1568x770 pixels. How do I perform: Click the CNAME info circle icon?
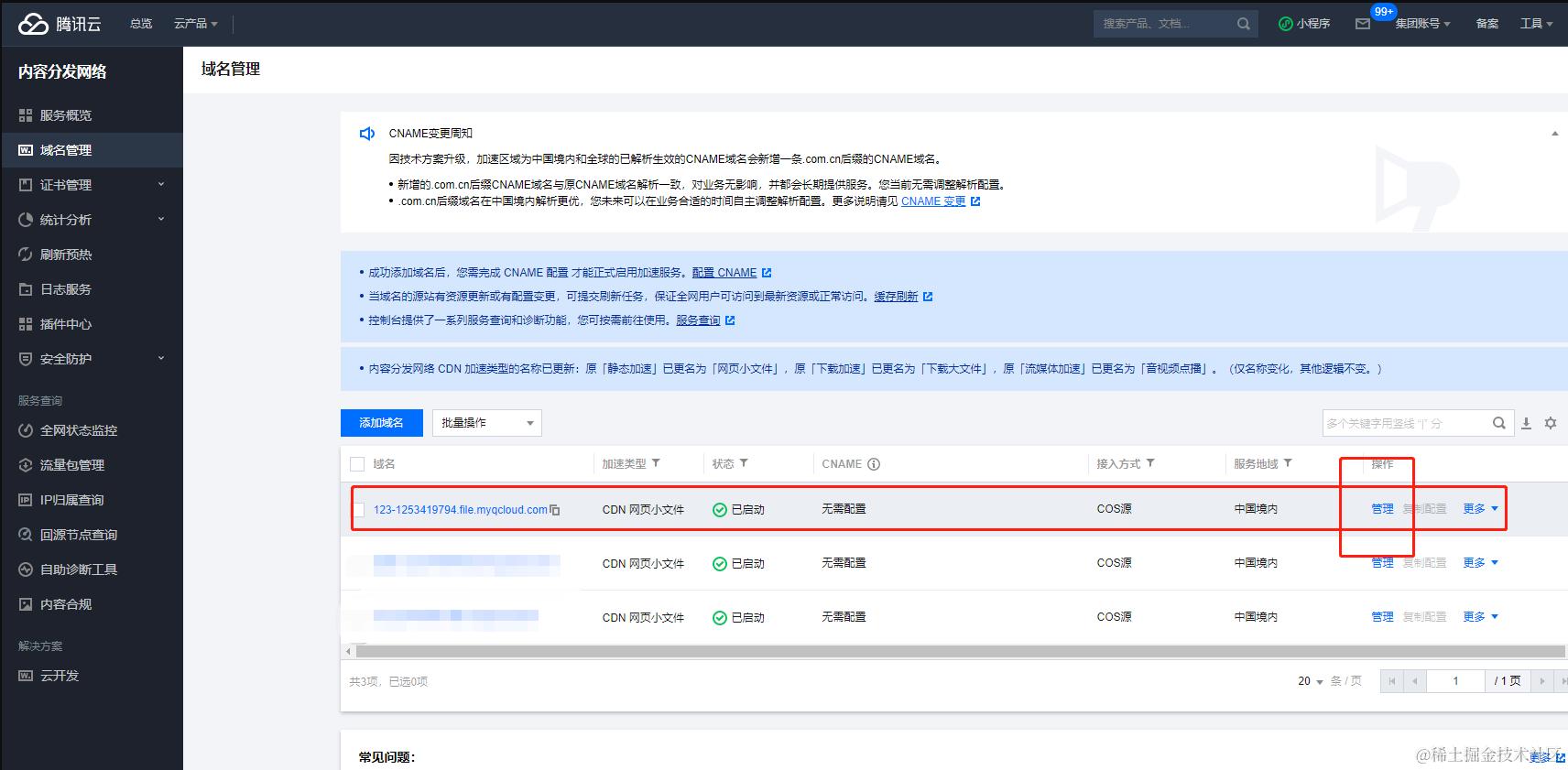click(x=874, y=464)
